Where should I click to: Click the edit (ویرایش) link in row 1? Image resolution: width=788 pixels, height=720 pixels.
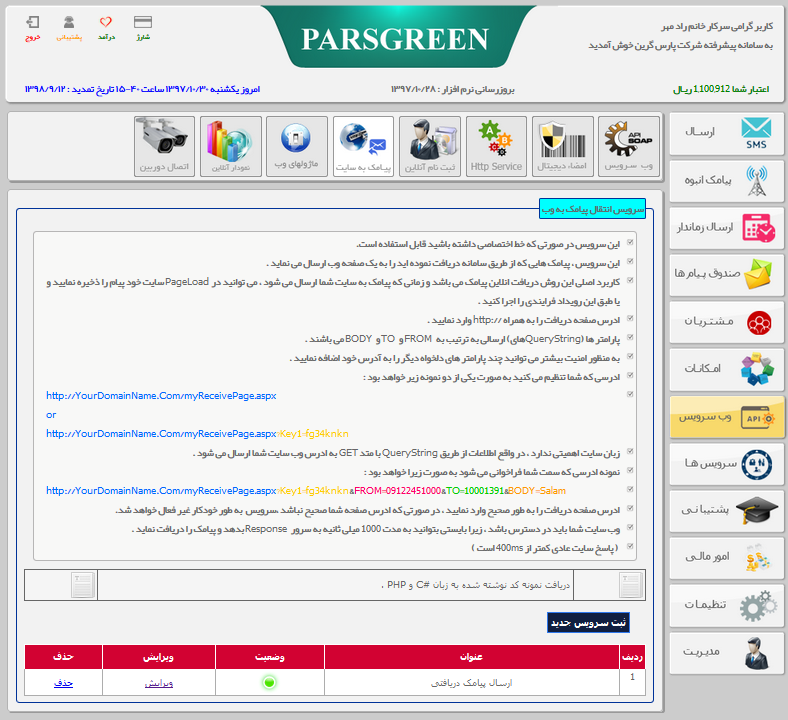coord(159,683)
